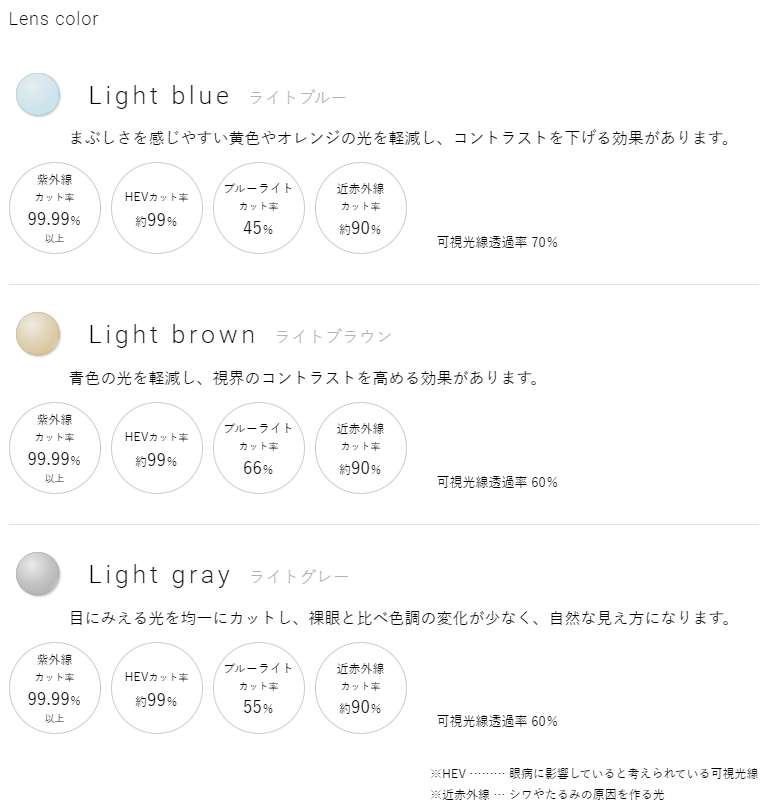Click the Light gray lens color swatch

coord(38,574)
